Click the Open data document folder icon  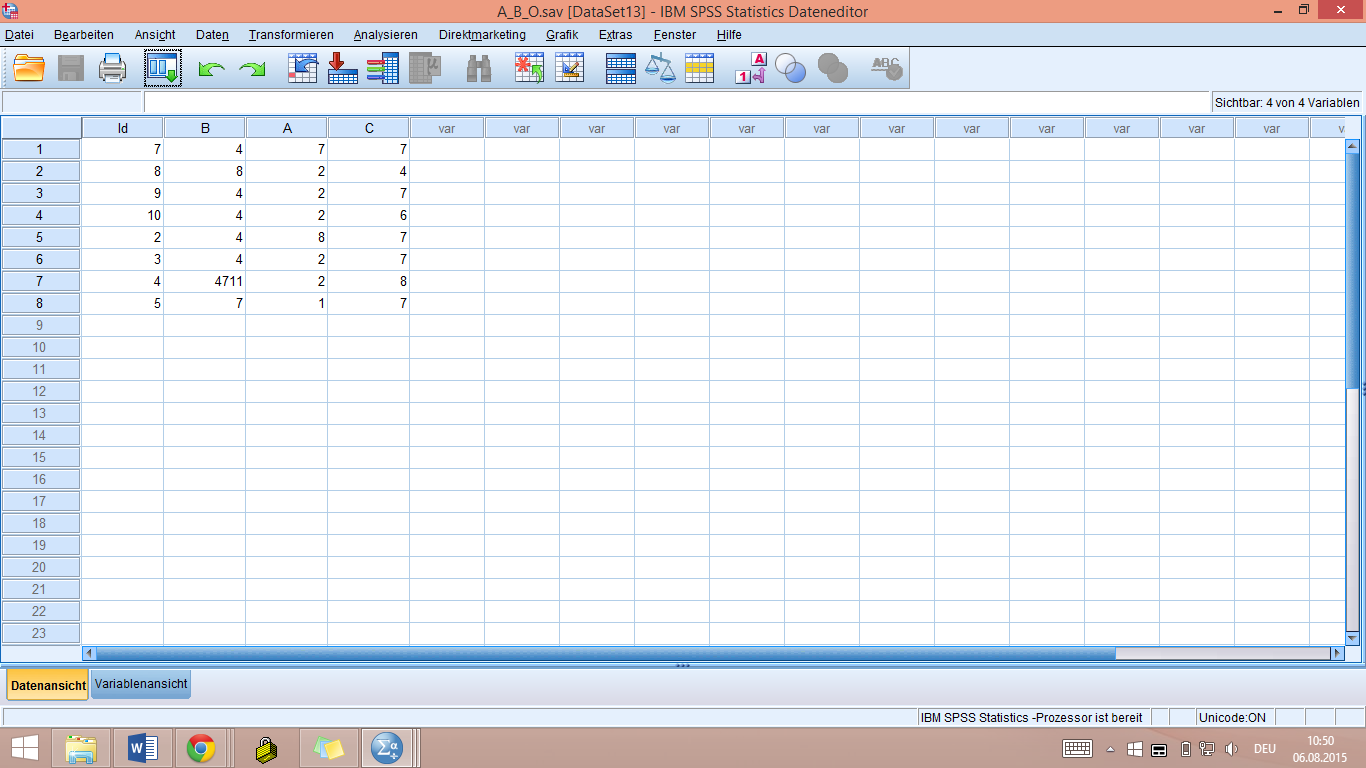point(29,68)
